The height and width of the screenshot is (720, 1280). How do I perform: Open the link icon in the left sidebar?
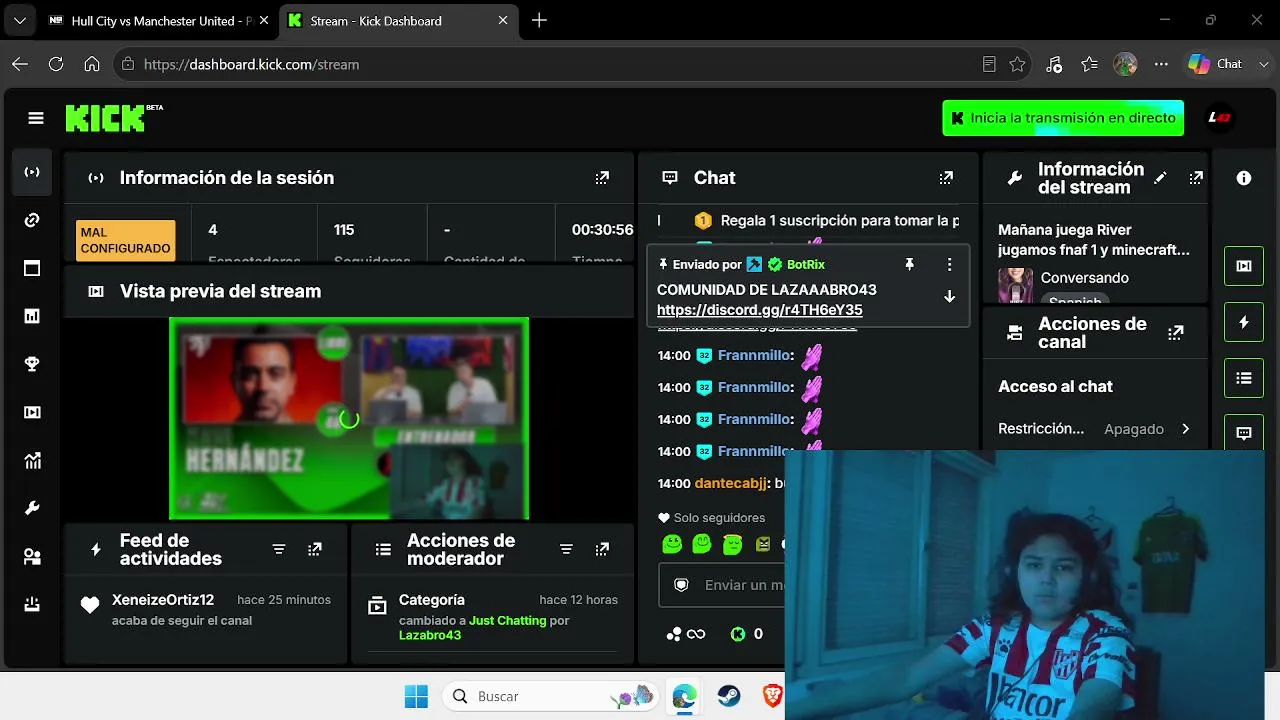(x=32, y=220)
